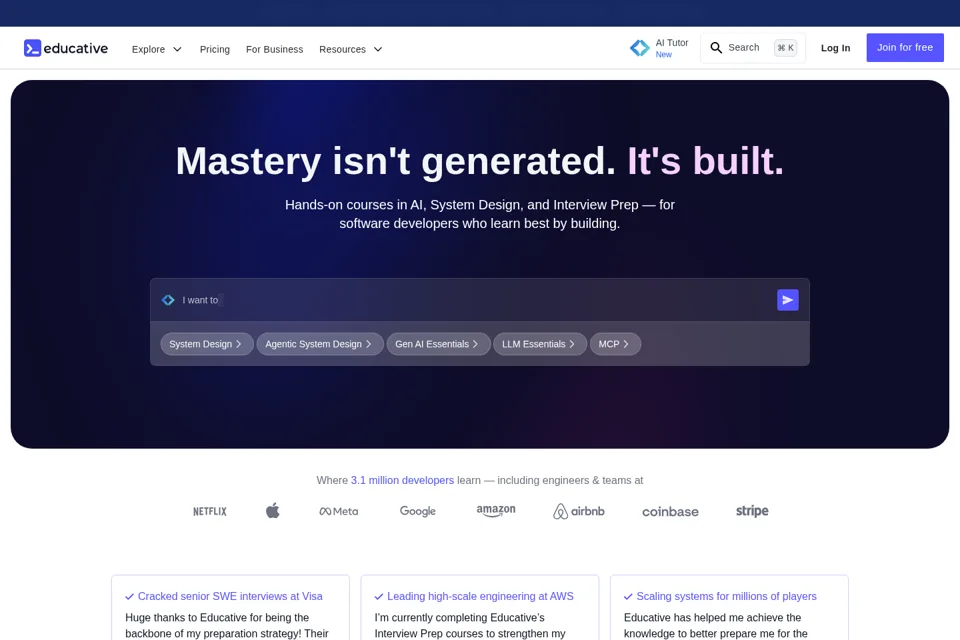
Task: Click the Mastery isn't generated headline
Action: tap(396, 161)
